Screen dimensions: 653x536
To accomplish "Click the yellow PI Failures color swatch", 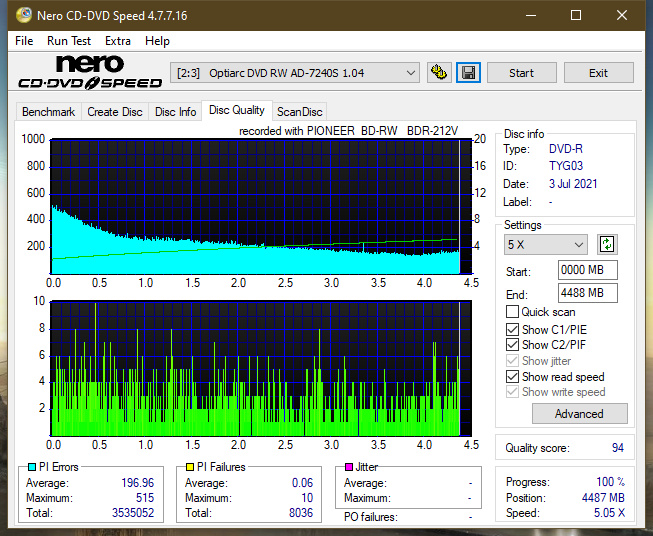I will coord(190,467).
